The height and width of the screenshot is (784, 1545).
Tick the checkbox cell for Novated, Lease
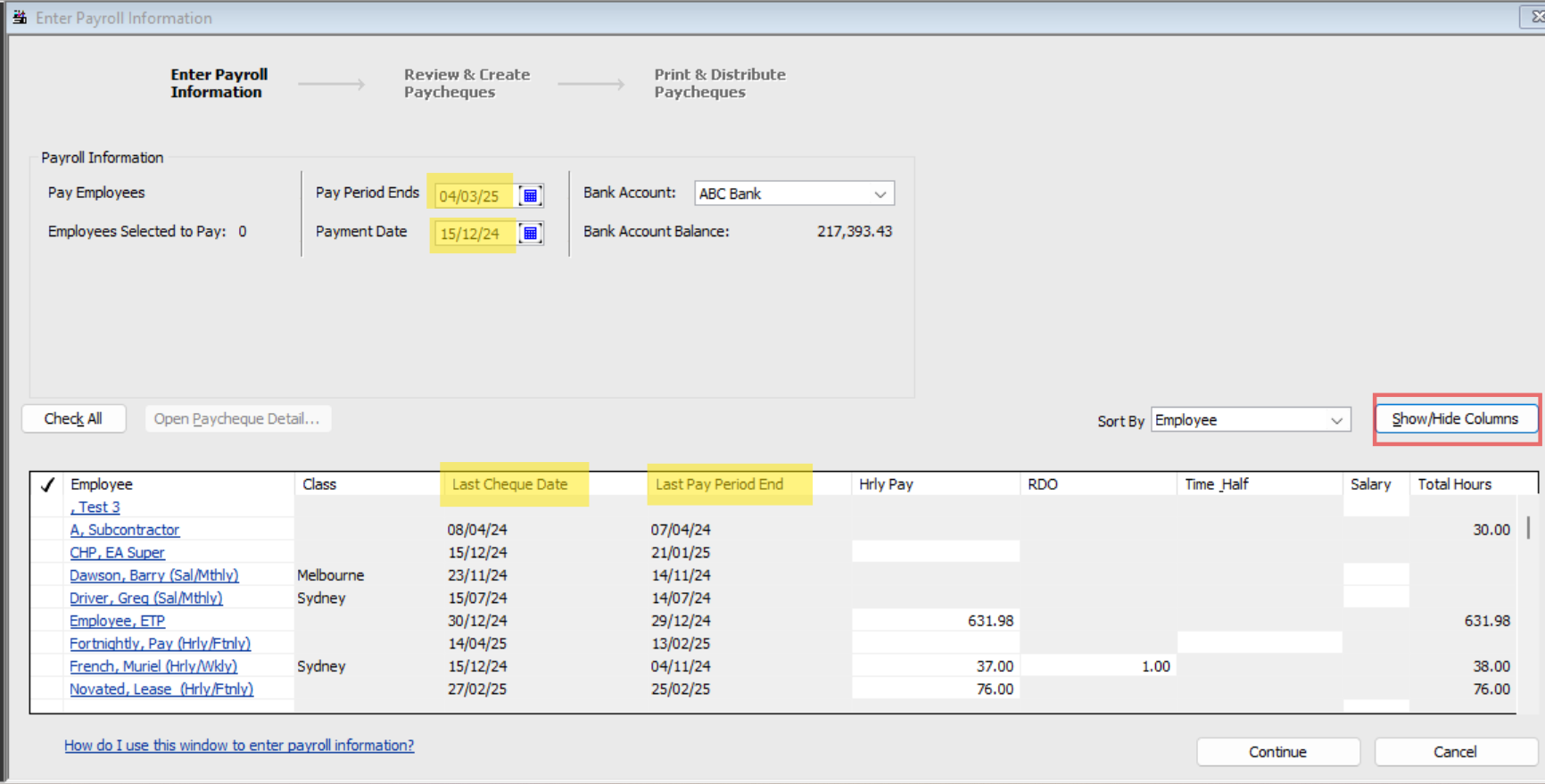47,689
